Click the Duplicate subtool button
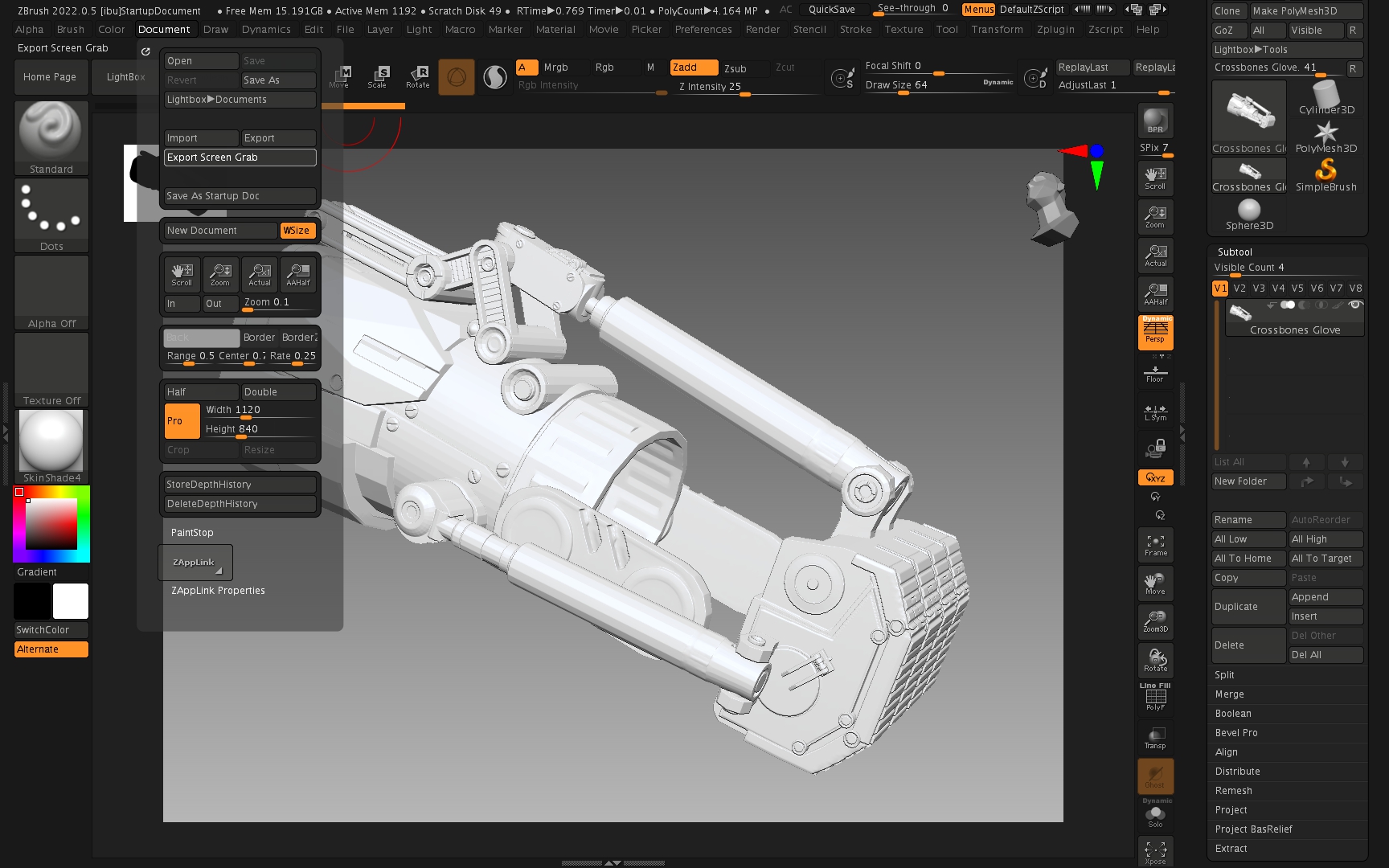 [1248, 607]
